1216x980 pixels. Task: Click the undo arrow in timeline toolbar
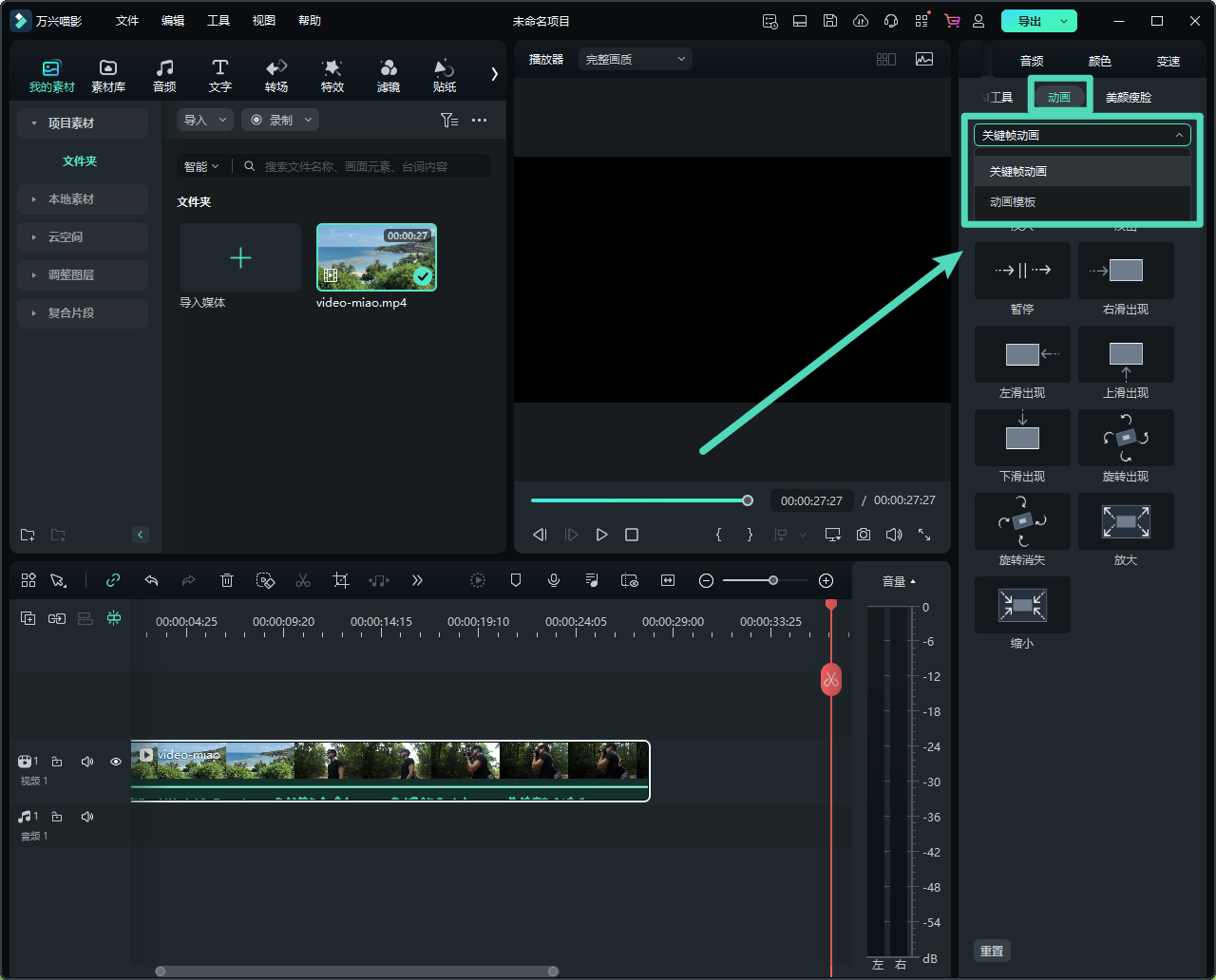coord(151,580)
